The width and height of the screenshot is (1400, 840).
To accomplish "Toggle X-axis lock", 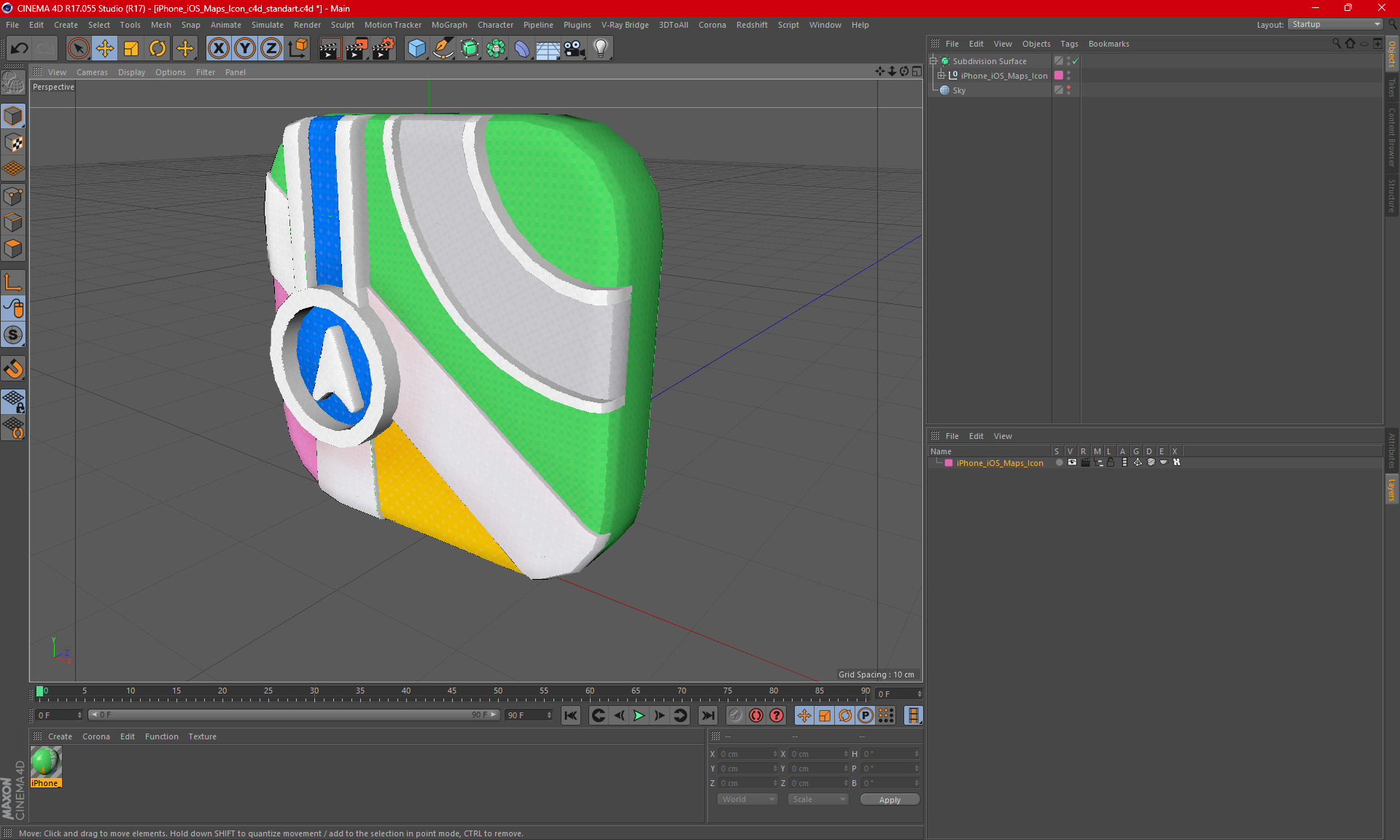I will [218, 49].
